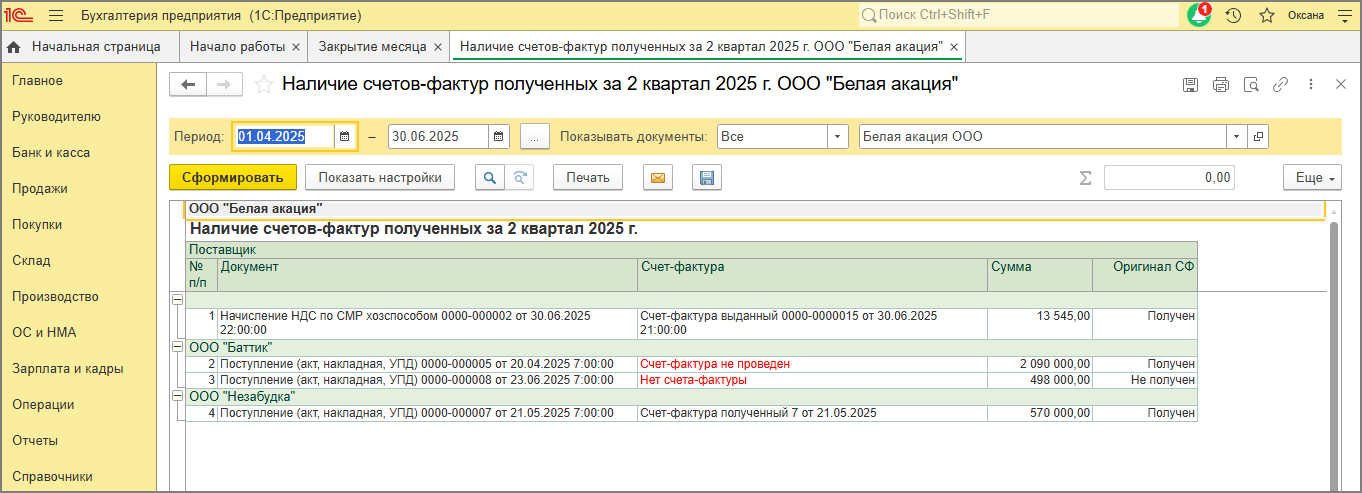Click the Печать button
The width and height of the screenshot is (1362, 493).
(588, 178)
